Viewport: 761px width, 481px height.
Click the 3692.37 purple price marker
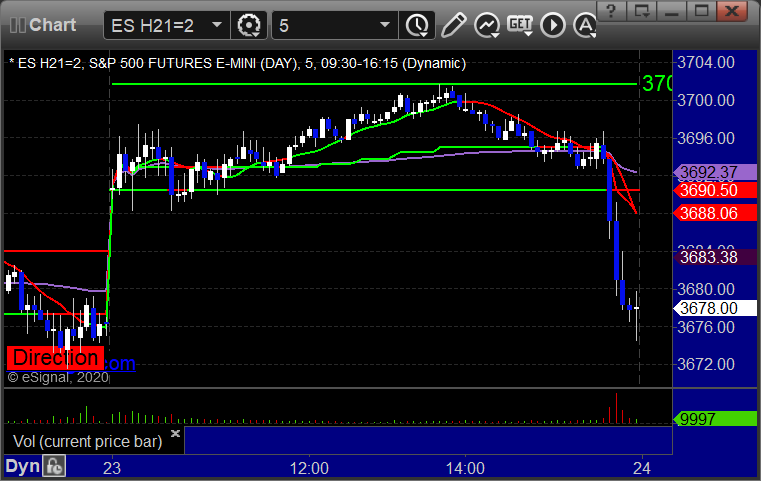pyautogui.click(x=715, y=172)
